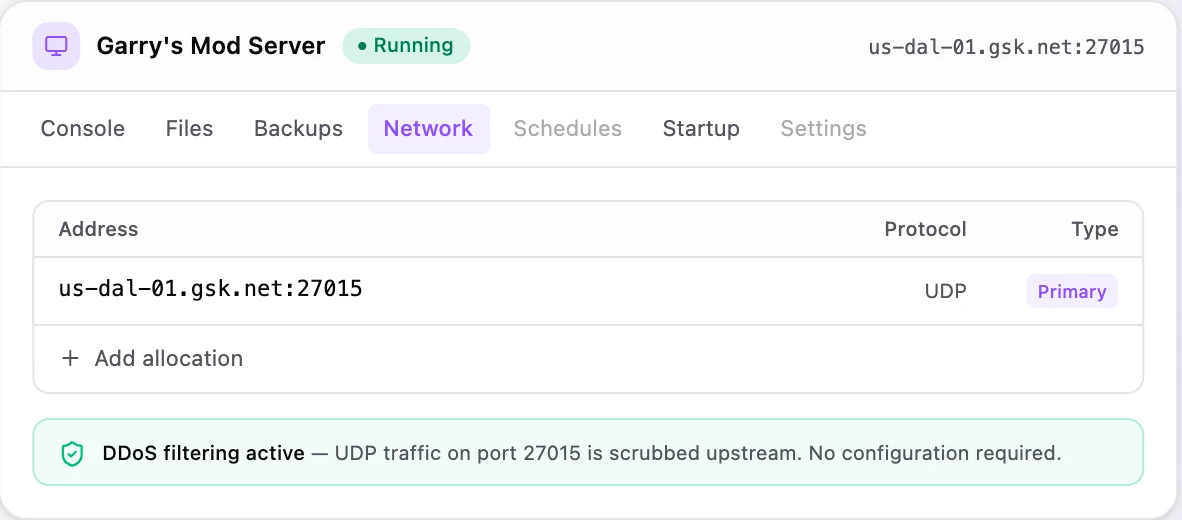Image resolution: width=1182 pixels, height=520 pixels.
Task: Open the Schedules tab
Action: click(568, 128)
